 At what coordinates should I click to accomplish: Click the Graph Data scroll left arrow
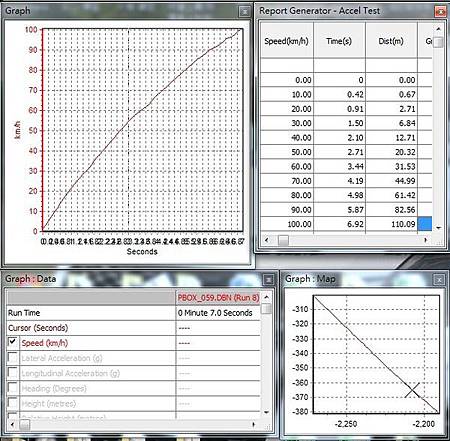tap(12, 425)
